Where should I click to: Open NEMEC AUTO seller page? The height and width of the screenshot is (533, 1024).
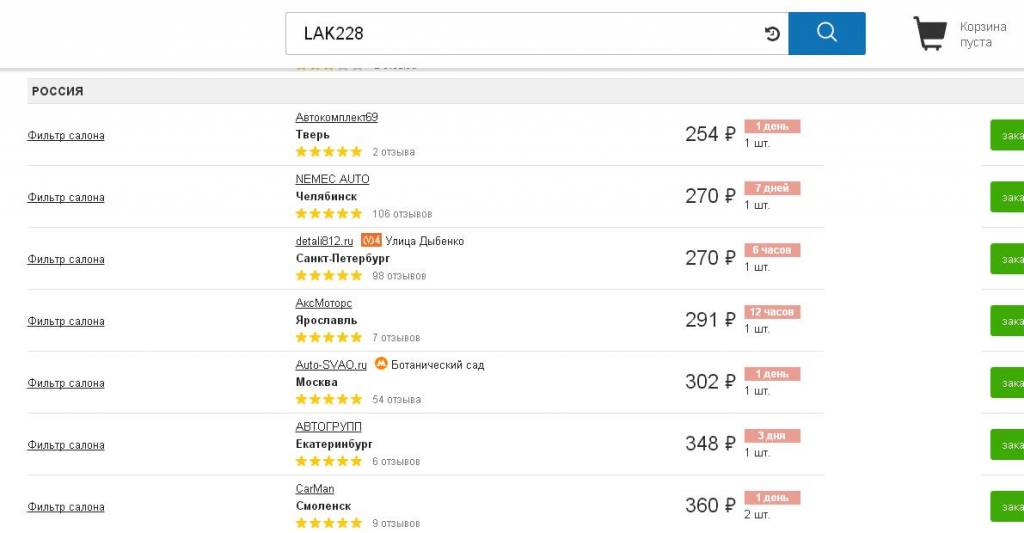tap(332, 179)
